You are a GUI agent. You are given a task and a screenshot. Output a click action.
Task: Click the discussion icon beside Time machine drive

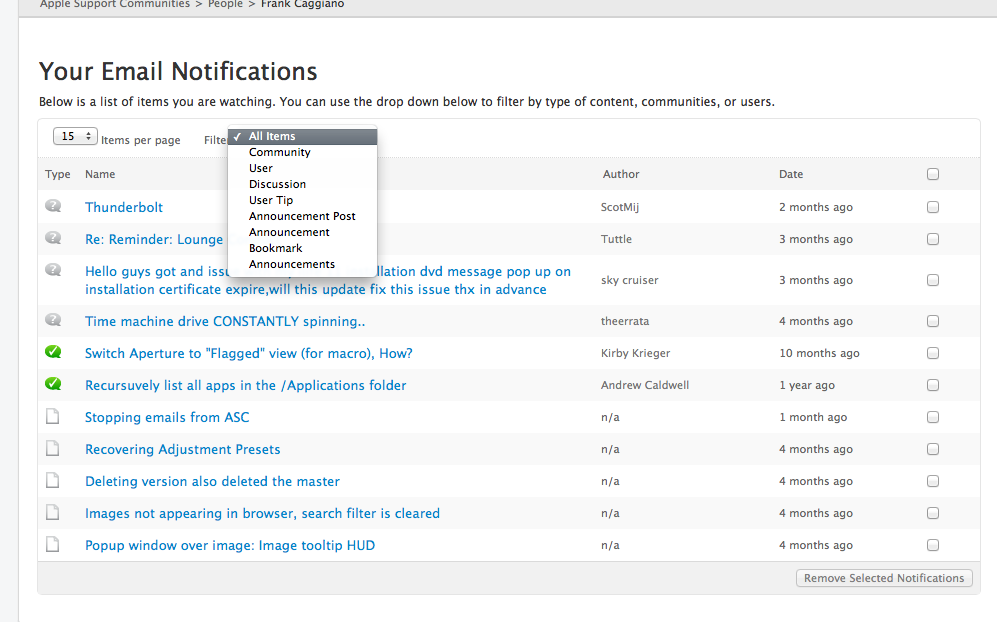[x=53, y=320]
